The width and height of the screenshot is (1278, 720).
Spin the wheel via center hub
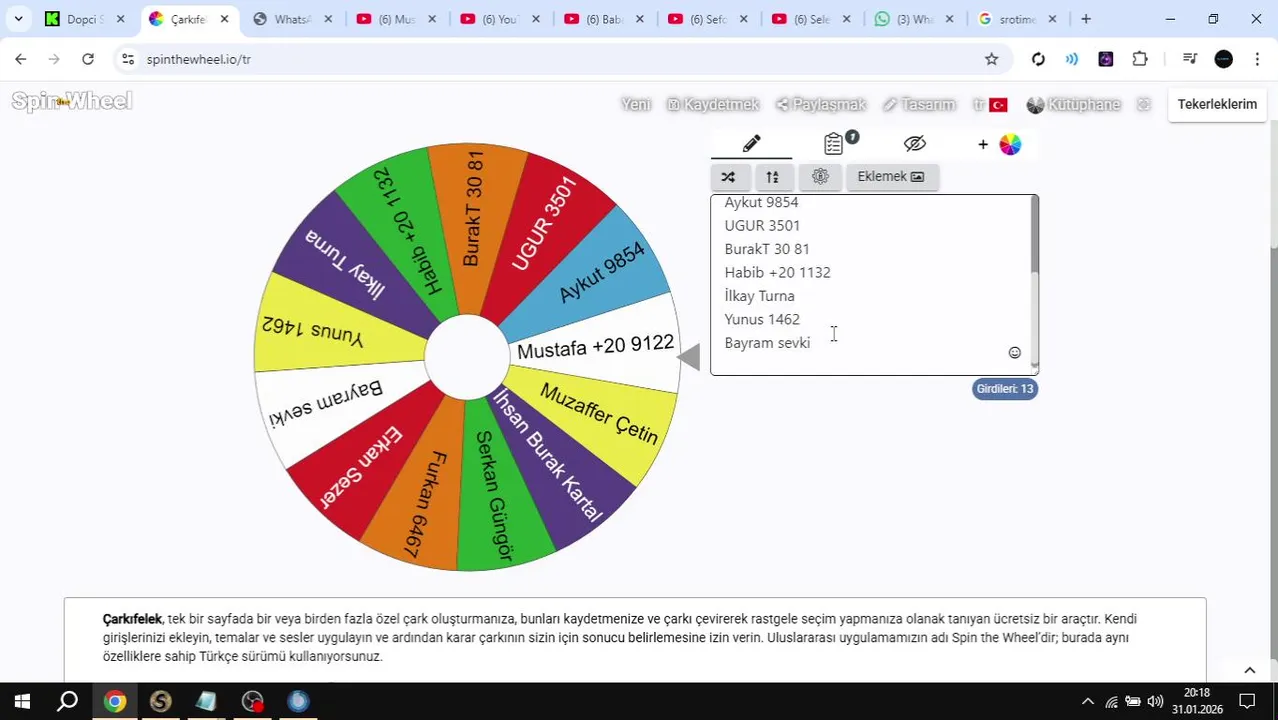[467, 357]
